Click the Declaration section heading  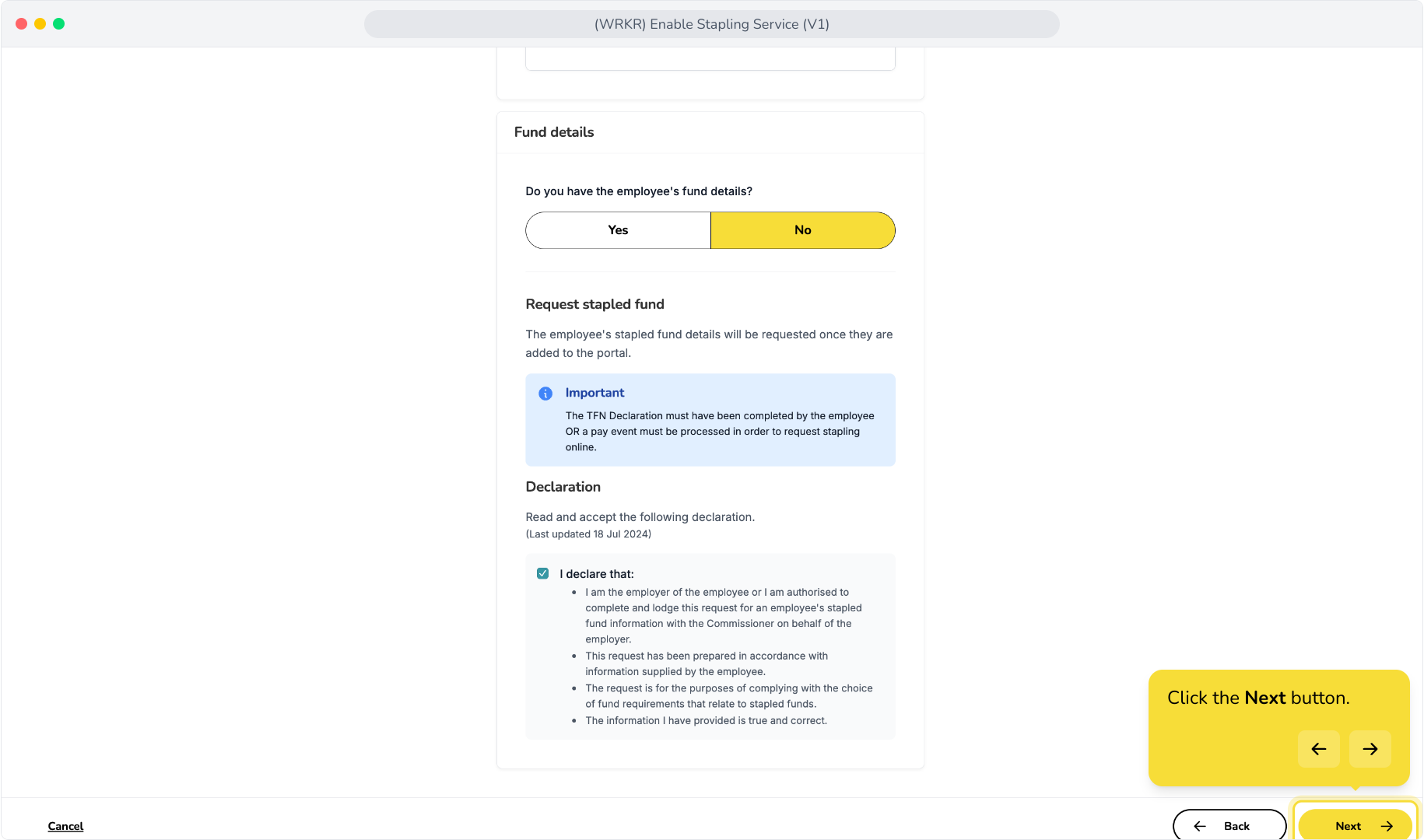(x=563, y=487)
